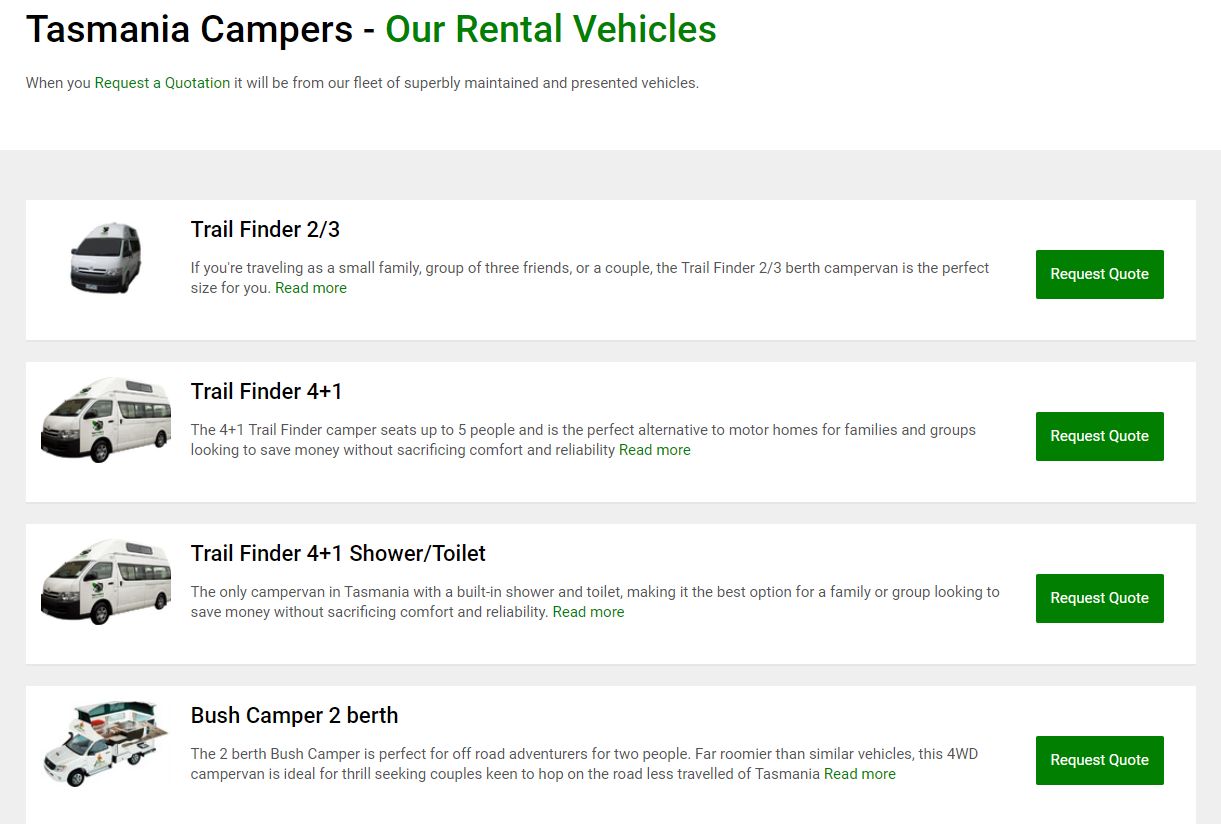The width and height of the screenshot is (1221, 824).
Task: Click the Trail Finder 2/3 vehicle photo
Action: pyautogui.click(x=105, y=257)
